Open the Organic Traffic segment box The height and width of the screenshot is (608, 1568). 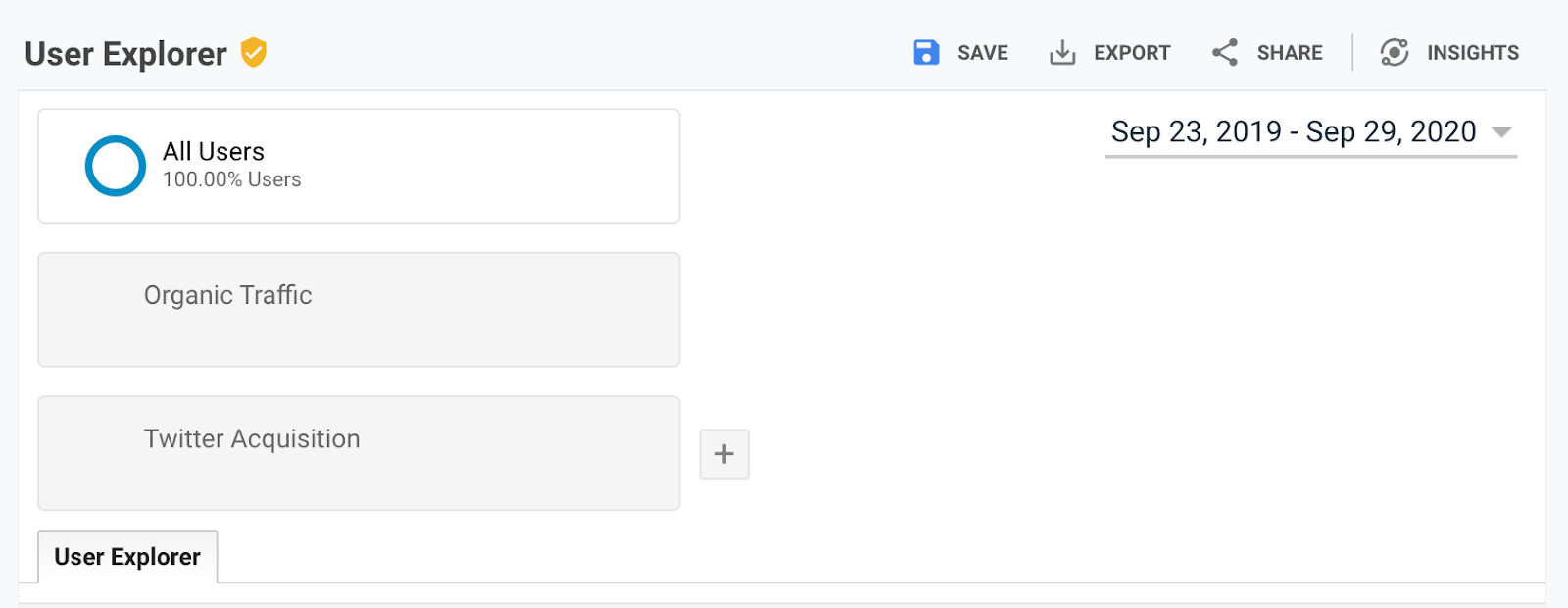click(x=359, y=310)
